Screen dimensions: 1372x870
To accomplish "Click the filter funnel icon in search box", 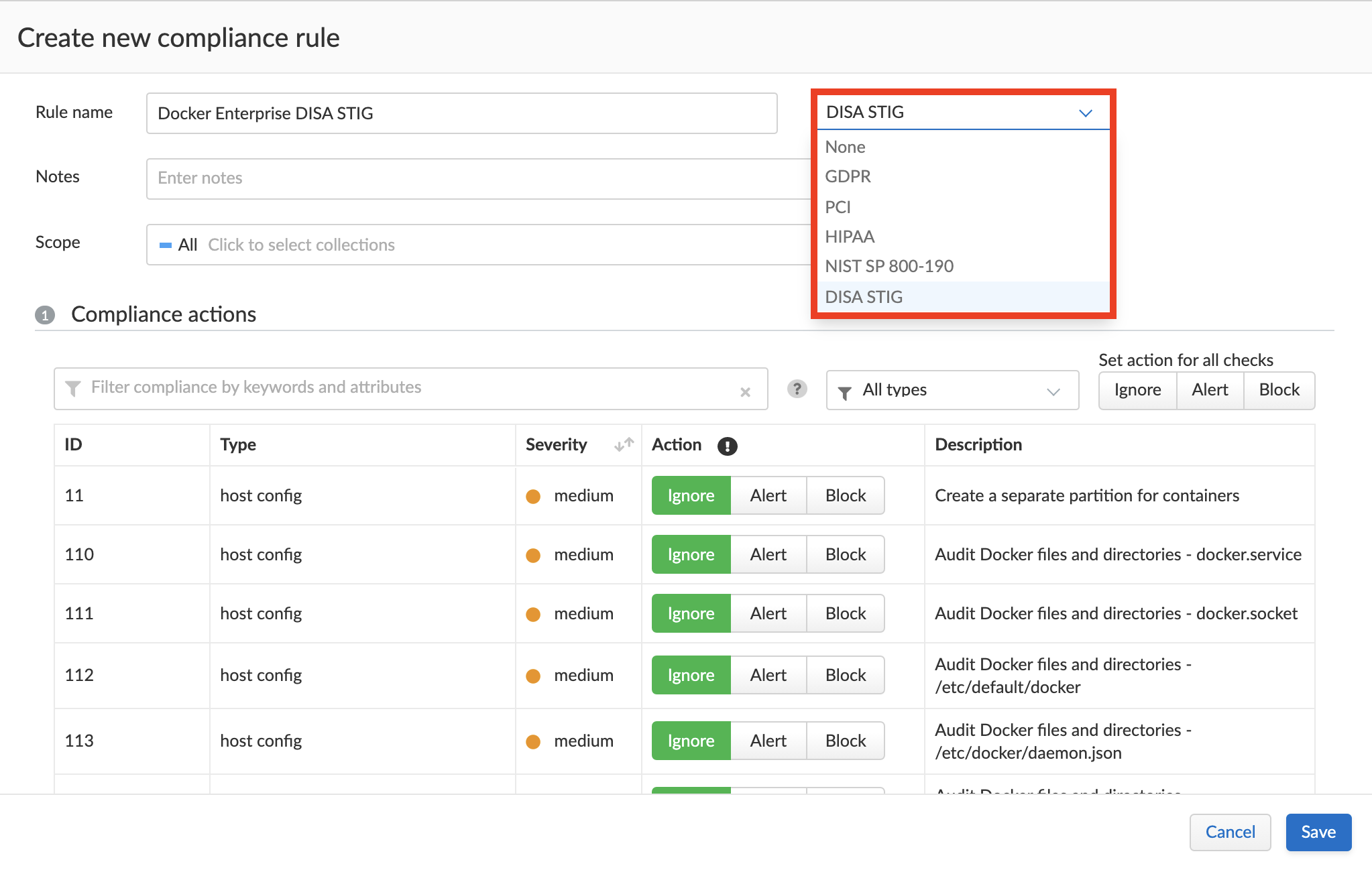I will (x=73, y=388).
